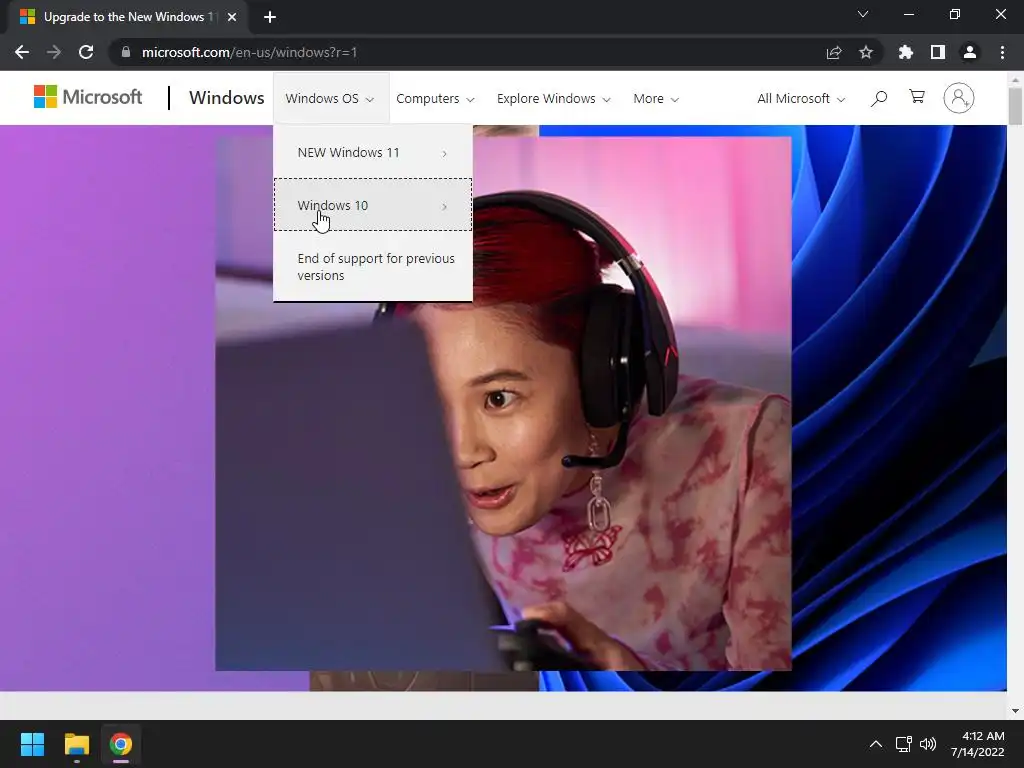Expand the Explore Windows dropdown
This screenshot has height=768, width=1024.
tap(553, 99)
